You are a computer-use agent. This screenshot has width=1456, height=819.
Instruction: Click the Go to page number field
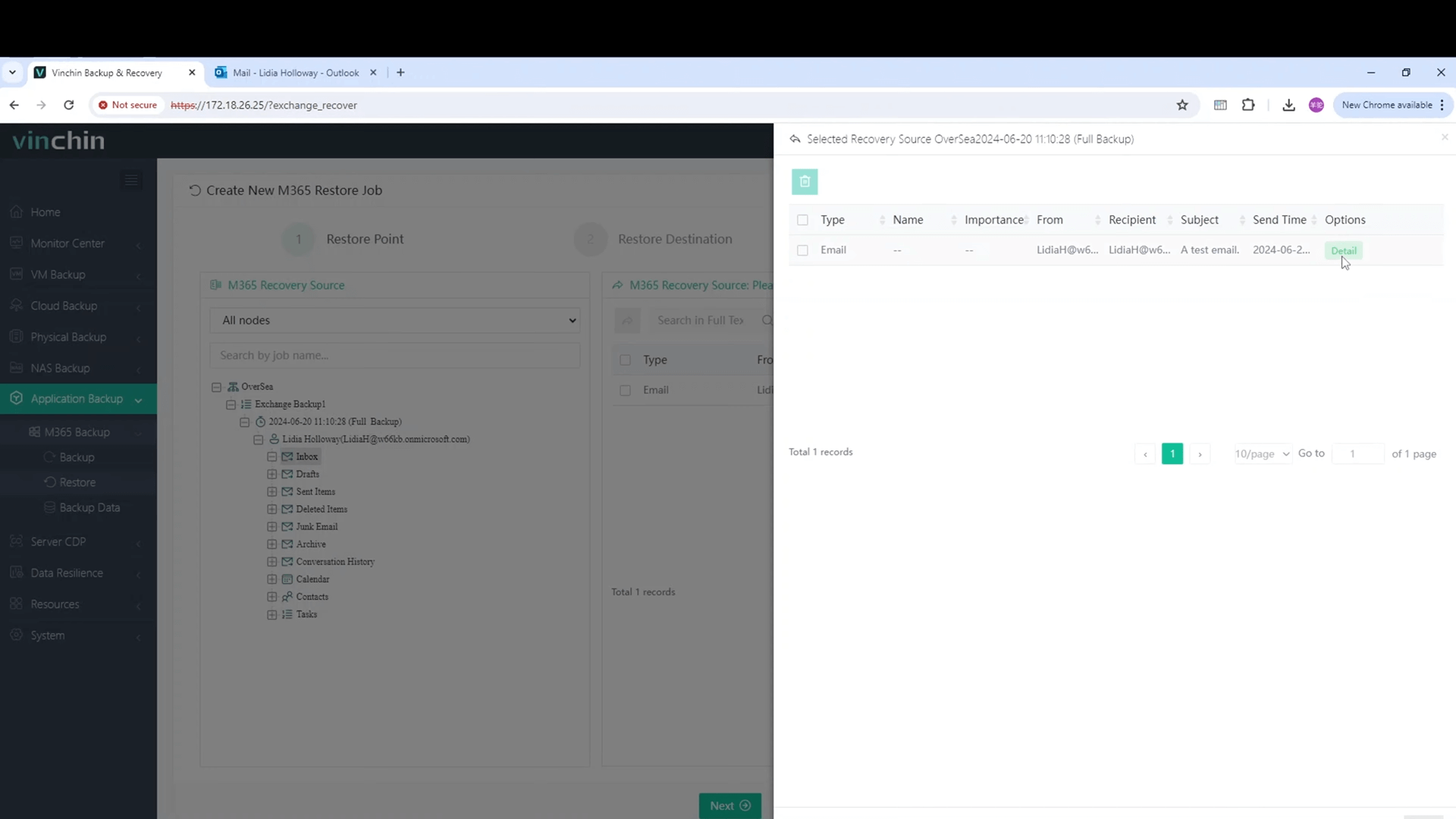tap(1357, 454)
